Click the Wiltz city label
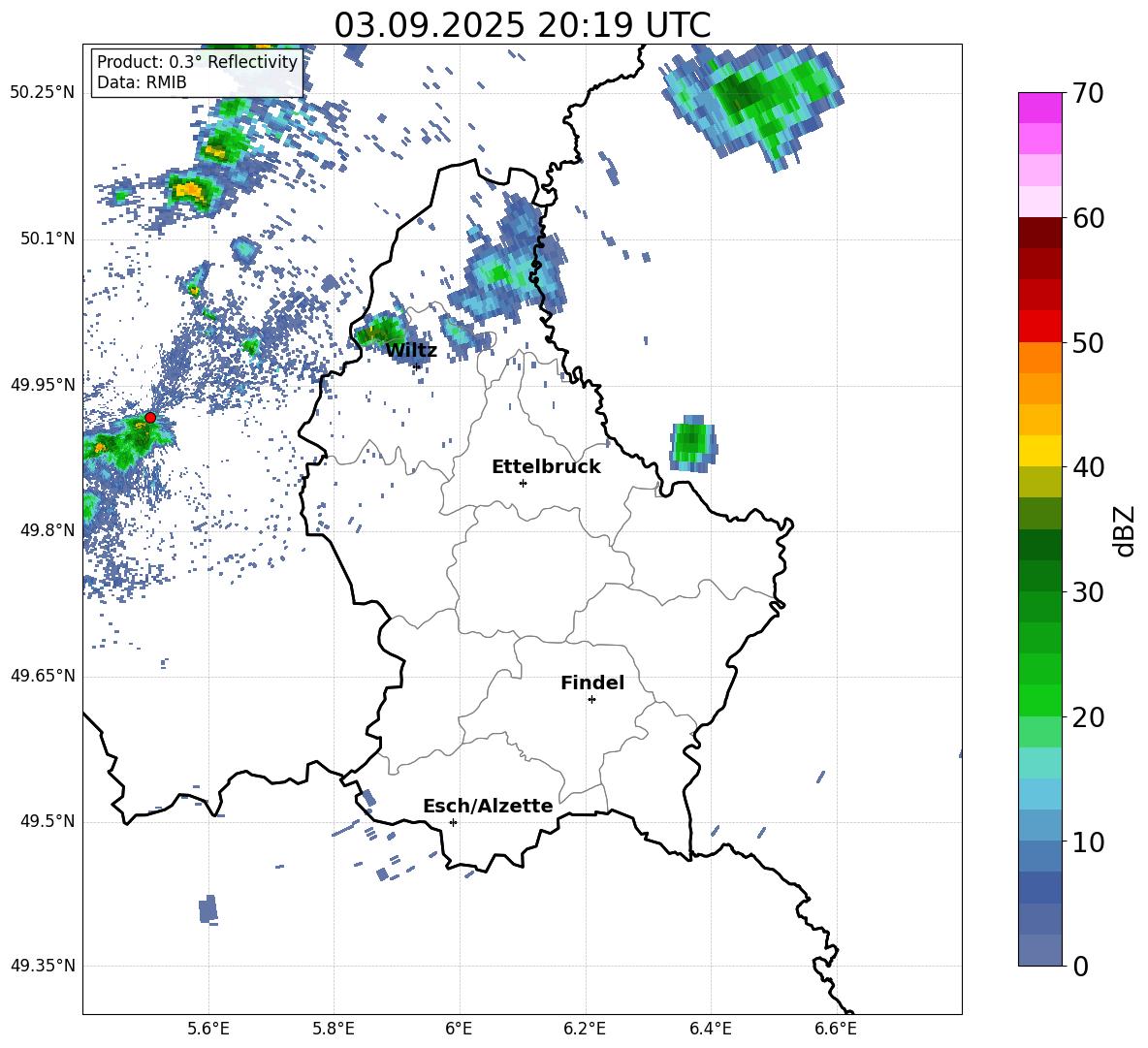1148x1048 pixels. click(411, 351)
